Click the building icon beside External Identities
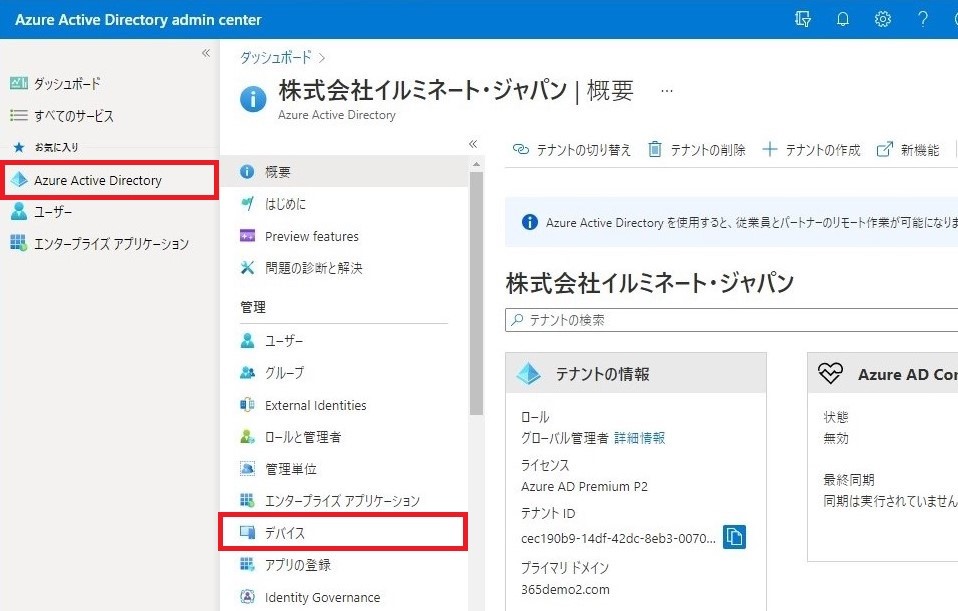 click(x=247, y=404)
